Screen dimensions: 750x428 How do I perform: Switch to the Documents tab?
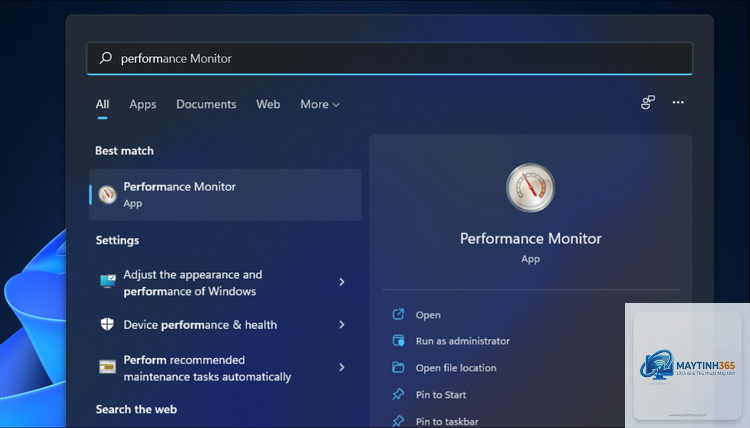click(x=206, y=104)
